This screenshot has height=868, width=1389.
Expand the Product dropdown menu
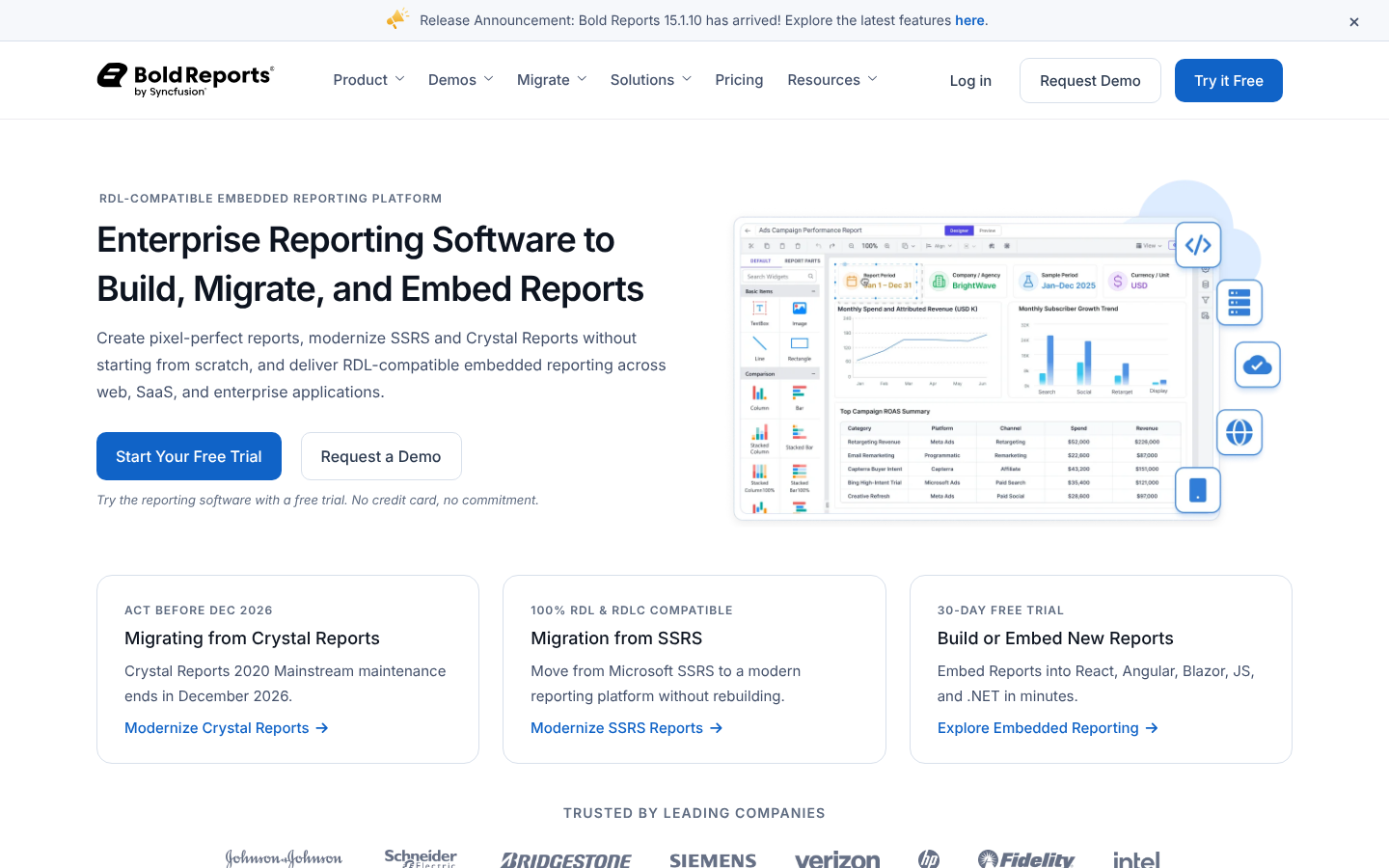coord(369,80)
